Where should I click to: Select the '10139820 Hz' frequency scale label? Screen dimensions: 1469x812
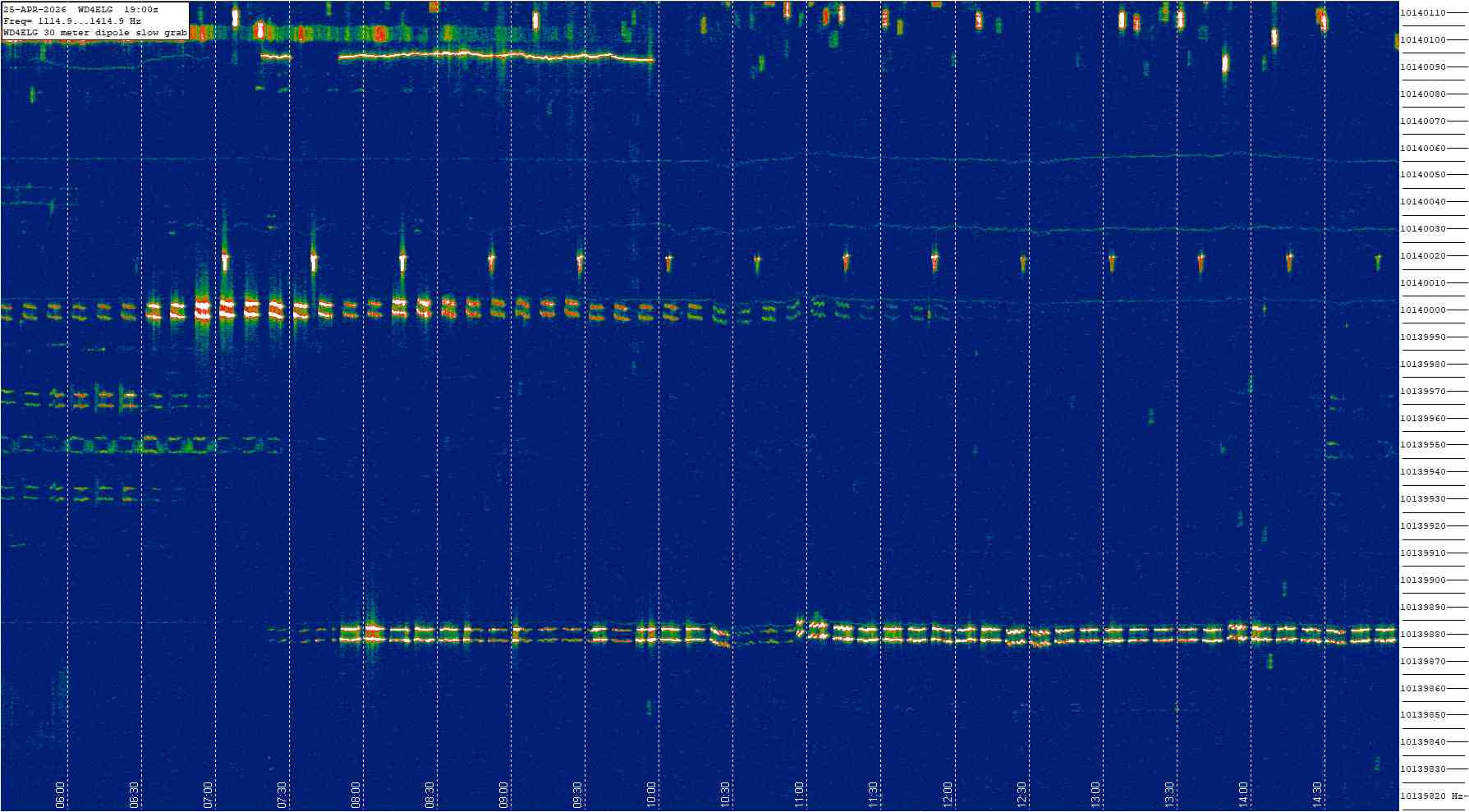1433,796
